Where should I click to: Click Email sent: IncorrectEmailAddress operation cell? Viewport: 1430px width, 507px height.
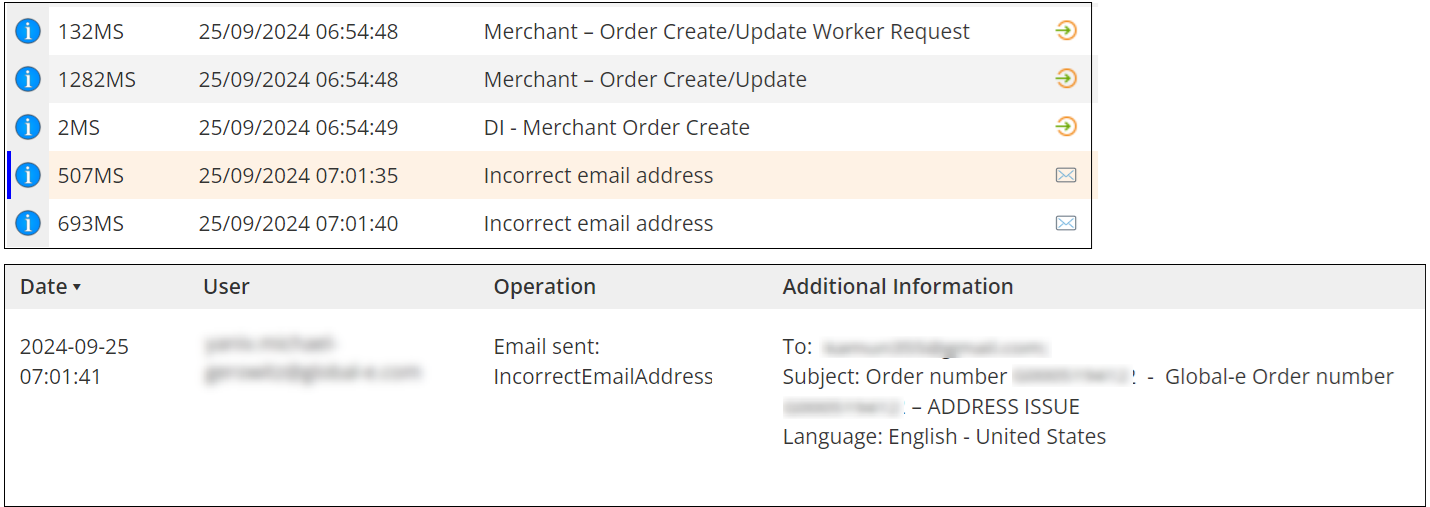click(x=603, y=362)
